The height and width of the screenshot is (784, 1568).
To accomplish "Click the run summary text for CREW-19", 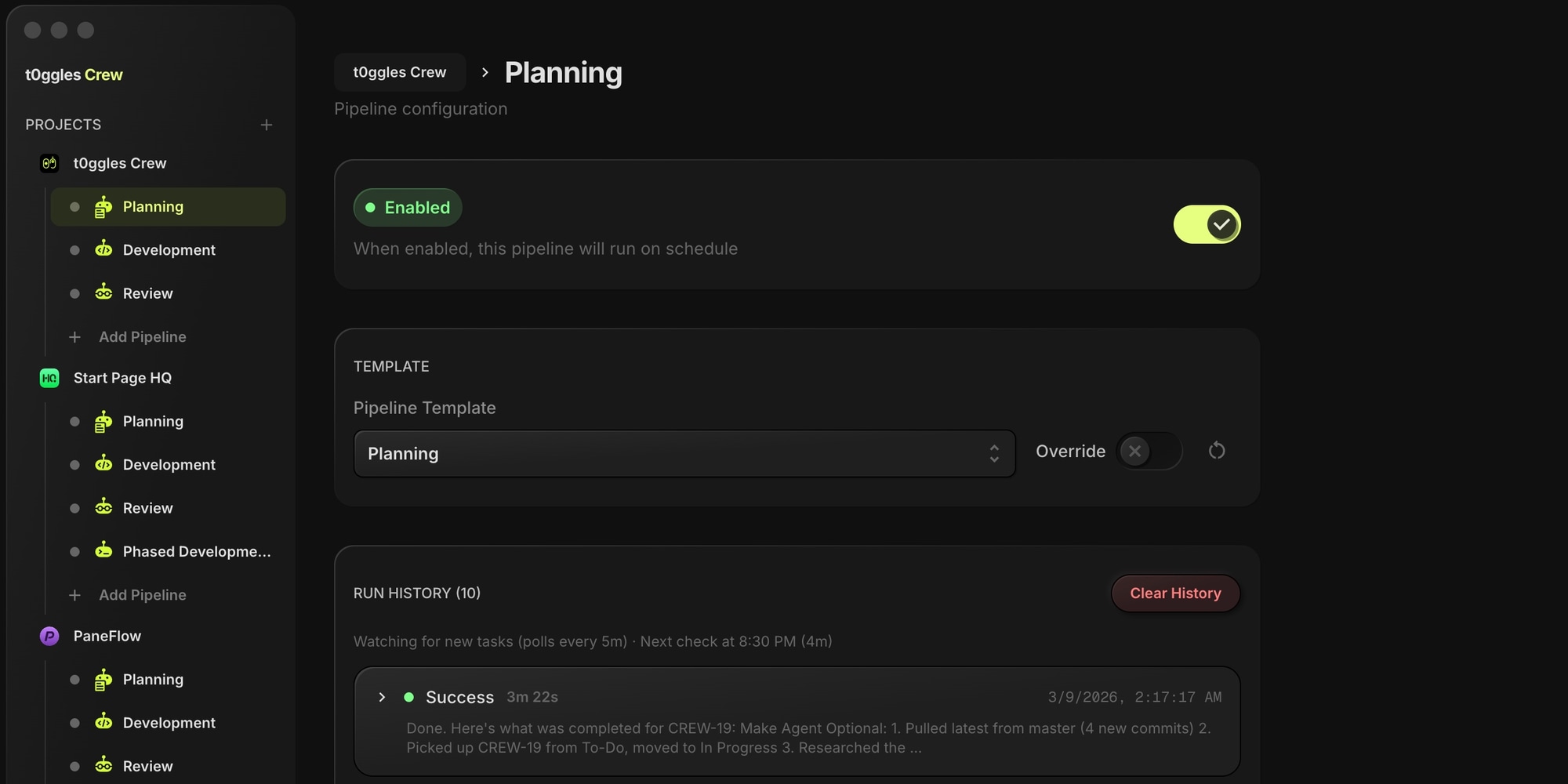I will [808, 738].
